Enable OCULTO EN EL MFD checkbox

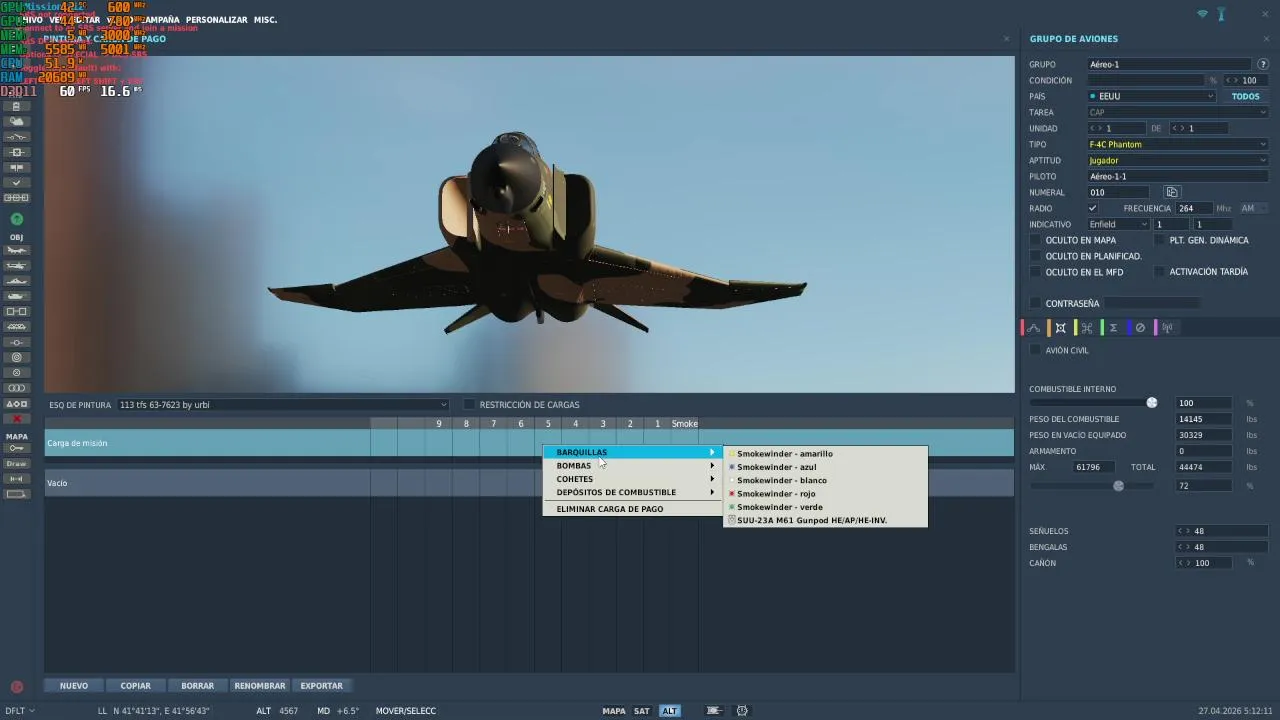pyautogui.click(x=1036, y=272)
